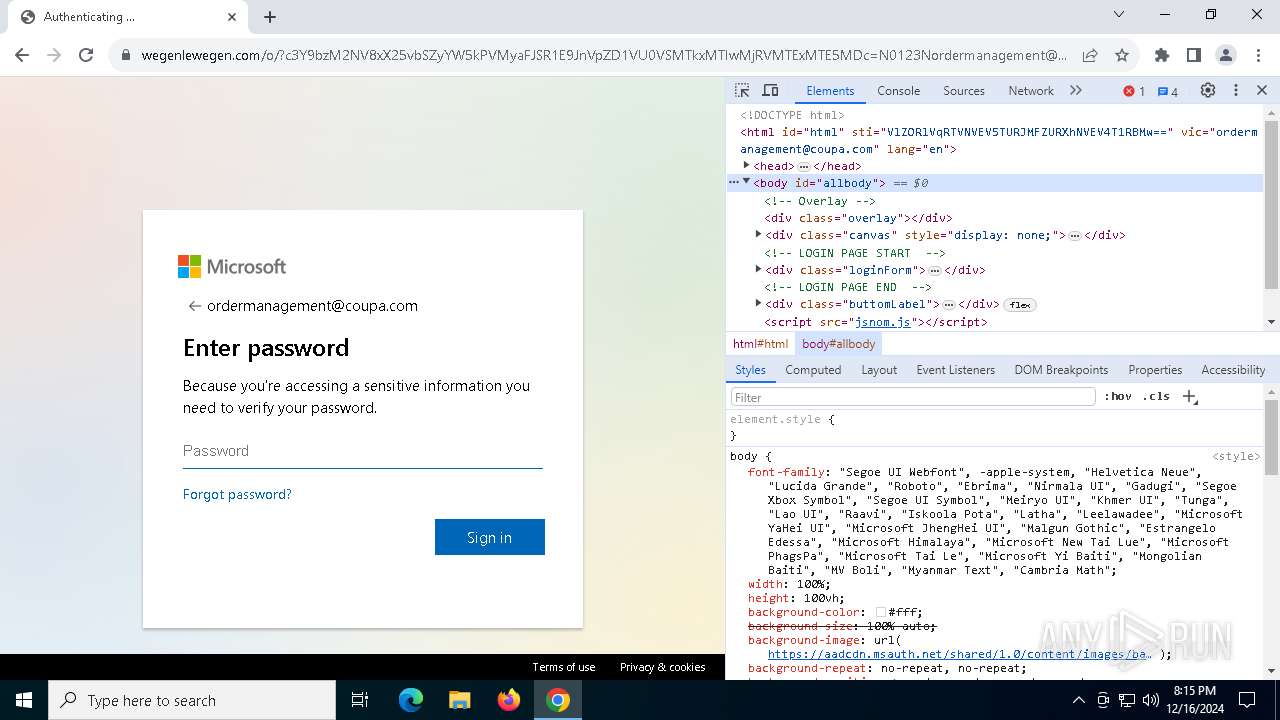This screenshot has height=720, width=1280.
Task: Open the Terms of use link
Action: [x=564, y=667]
